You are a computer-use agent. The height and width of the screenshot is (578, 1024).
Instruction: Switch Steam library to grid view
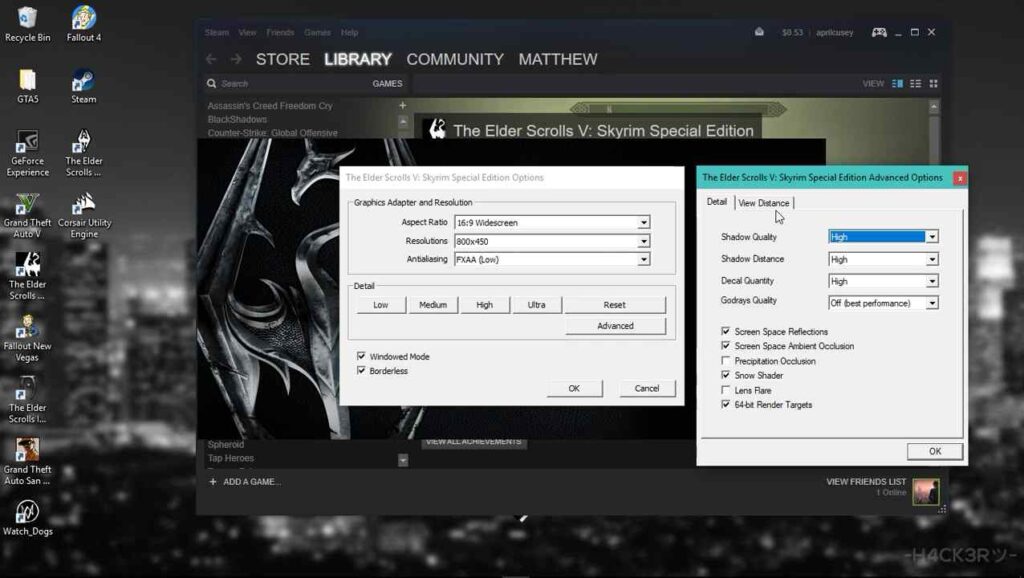933,84
